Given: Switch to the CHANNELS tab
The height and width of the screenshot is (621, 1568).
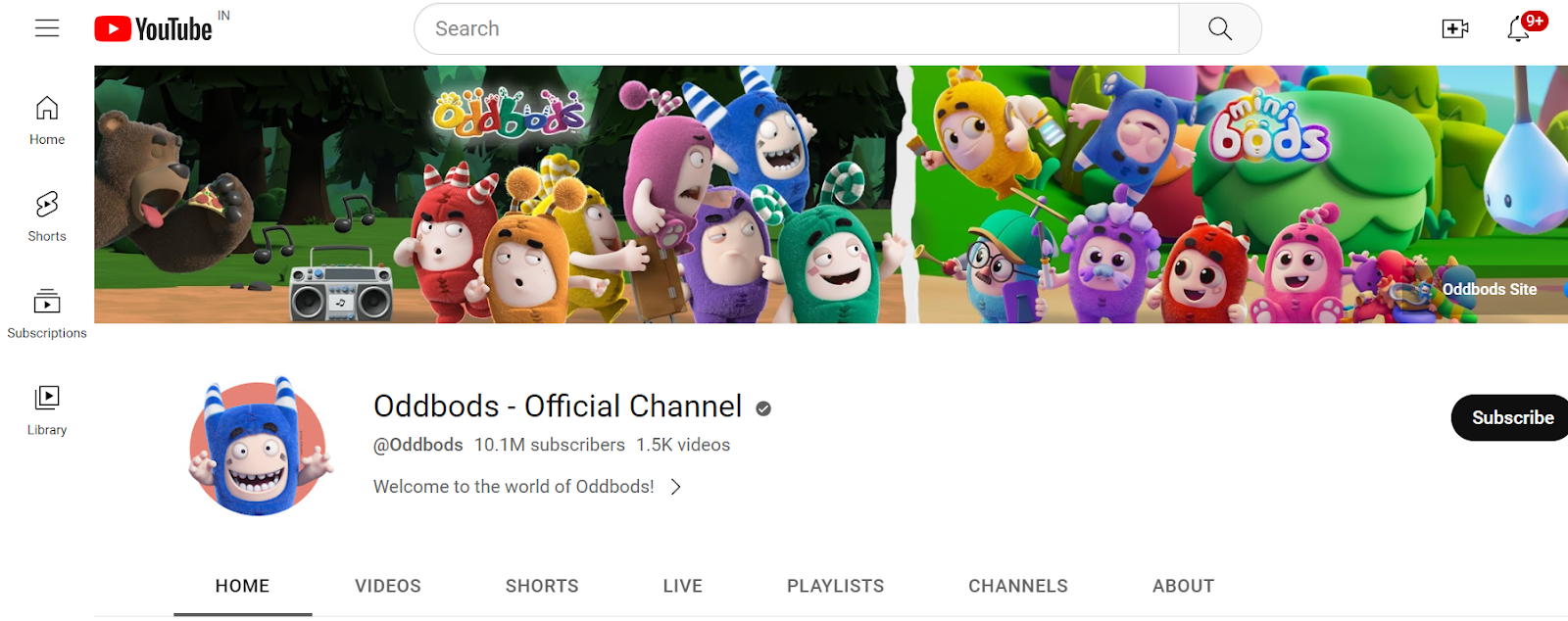Looking at the screenshot, I should (x=1018, y=586).
